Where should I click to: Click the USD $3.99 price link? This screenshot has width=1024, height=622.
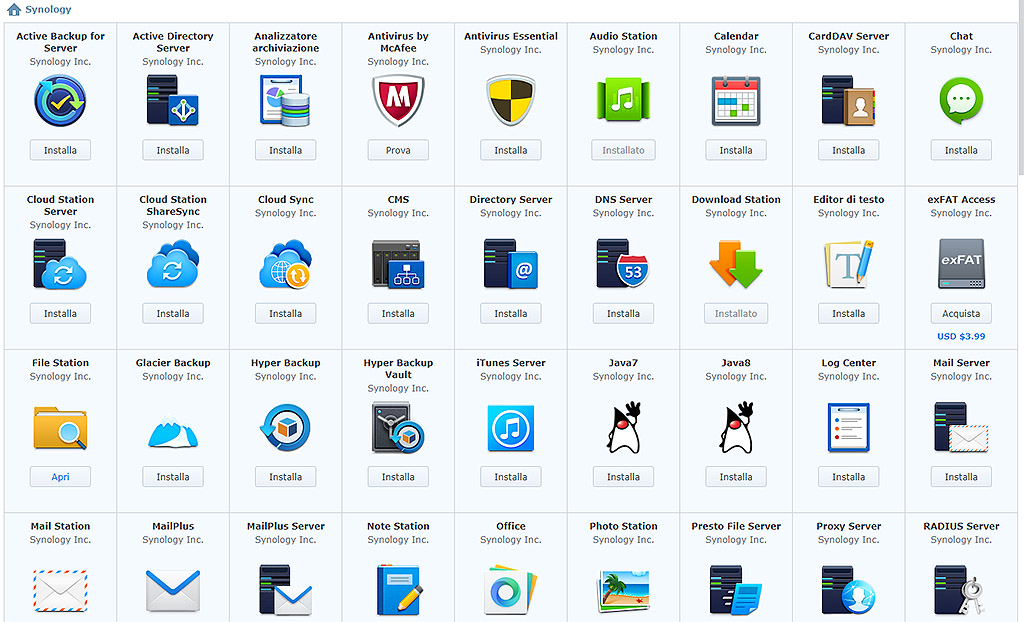pyautogui.click(x=961, y=336)
